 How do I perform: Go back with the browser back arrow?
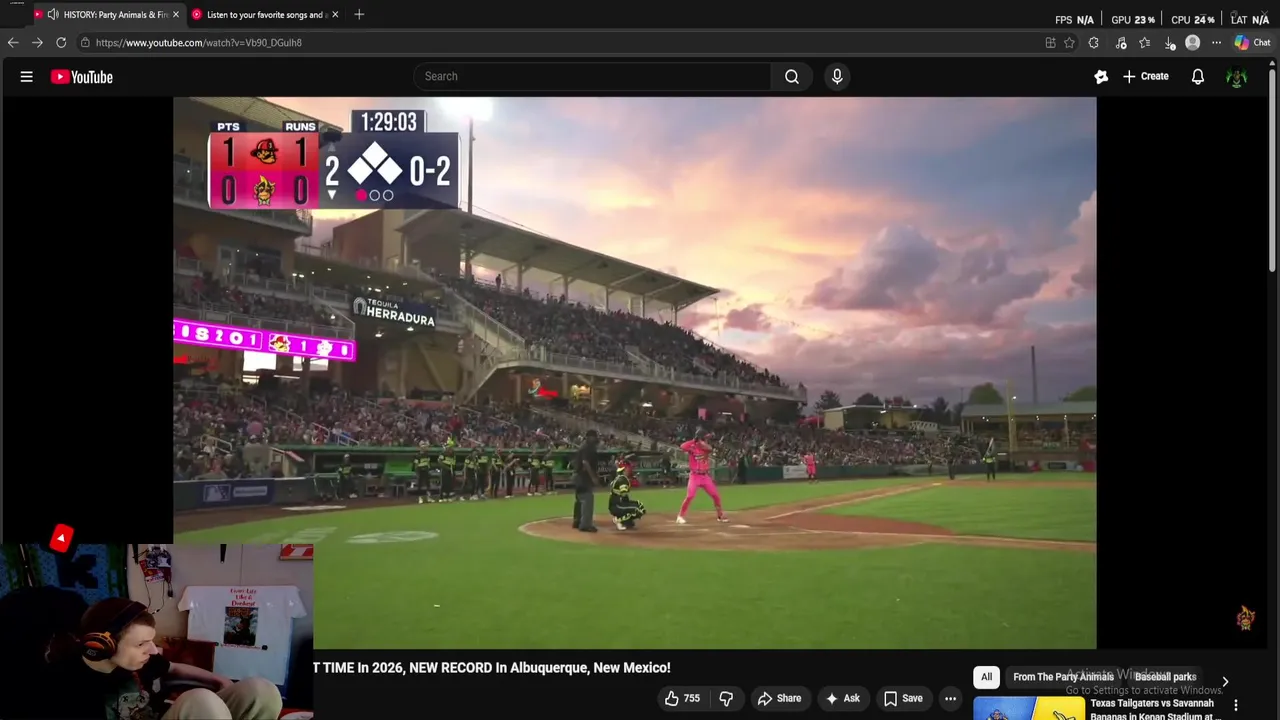click(x=13, y=42)
